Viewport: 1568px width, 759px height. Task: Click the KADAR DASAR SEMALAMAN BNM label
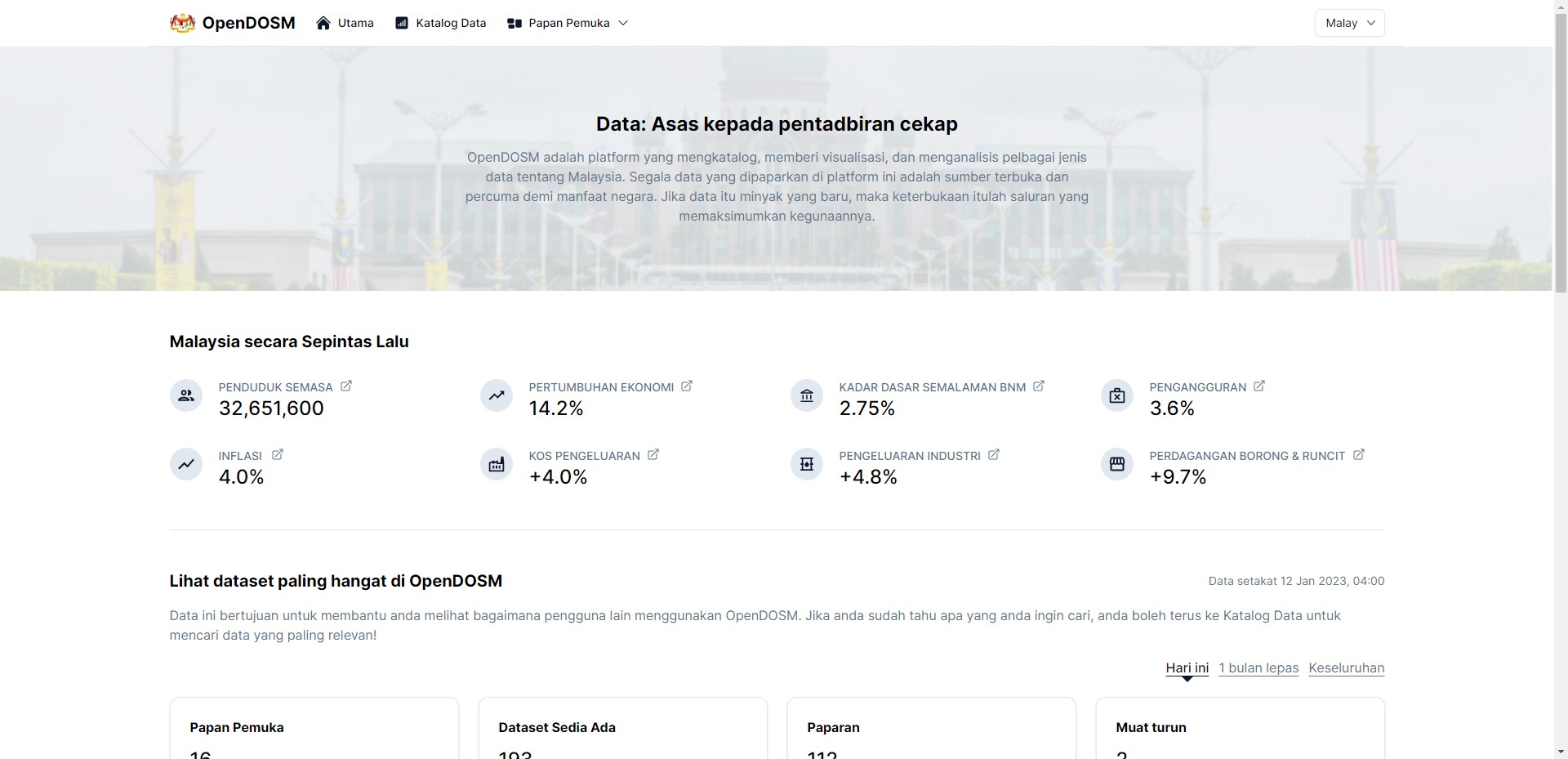[x=933, y=387]
